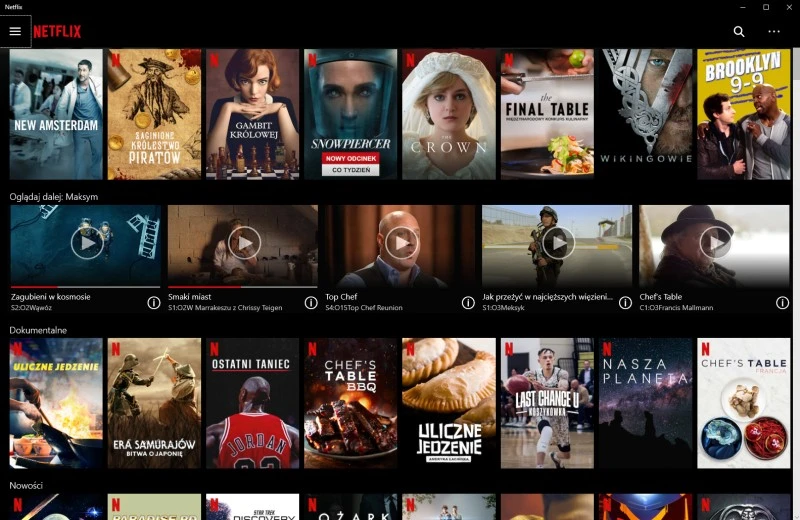
Task: Open New Amsterdam poster
Action: (56, 114)
